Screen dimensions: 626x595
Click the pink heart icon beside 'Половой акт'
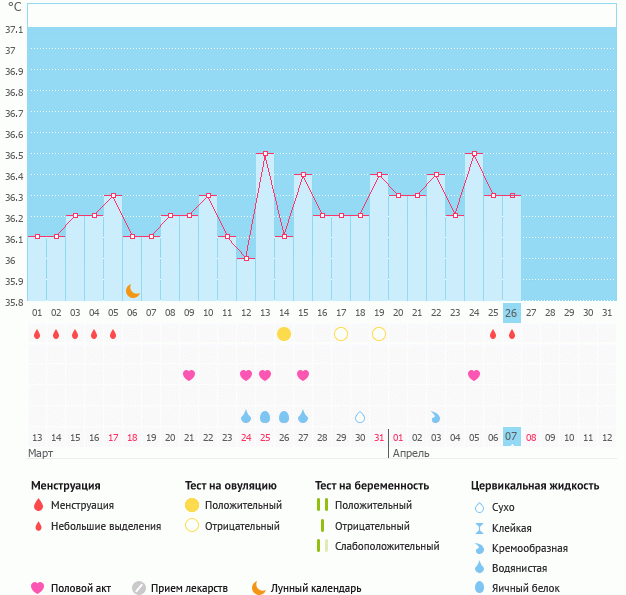coord(38,588)
